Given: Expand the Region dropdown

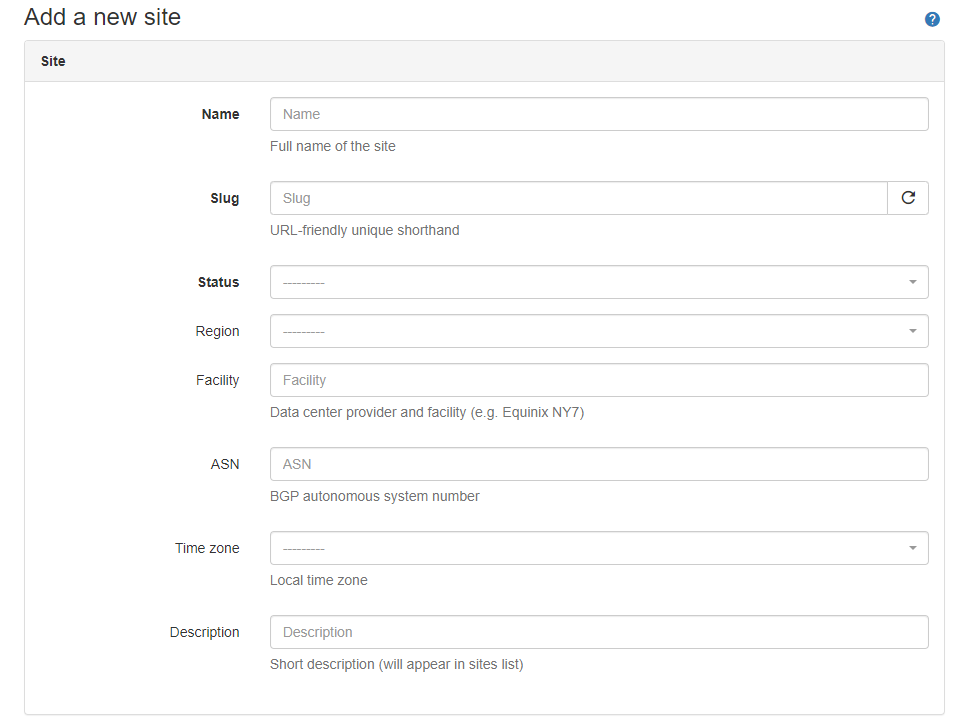Looking at the screenshot, I should pyautogui.click(x=598, y=331).
